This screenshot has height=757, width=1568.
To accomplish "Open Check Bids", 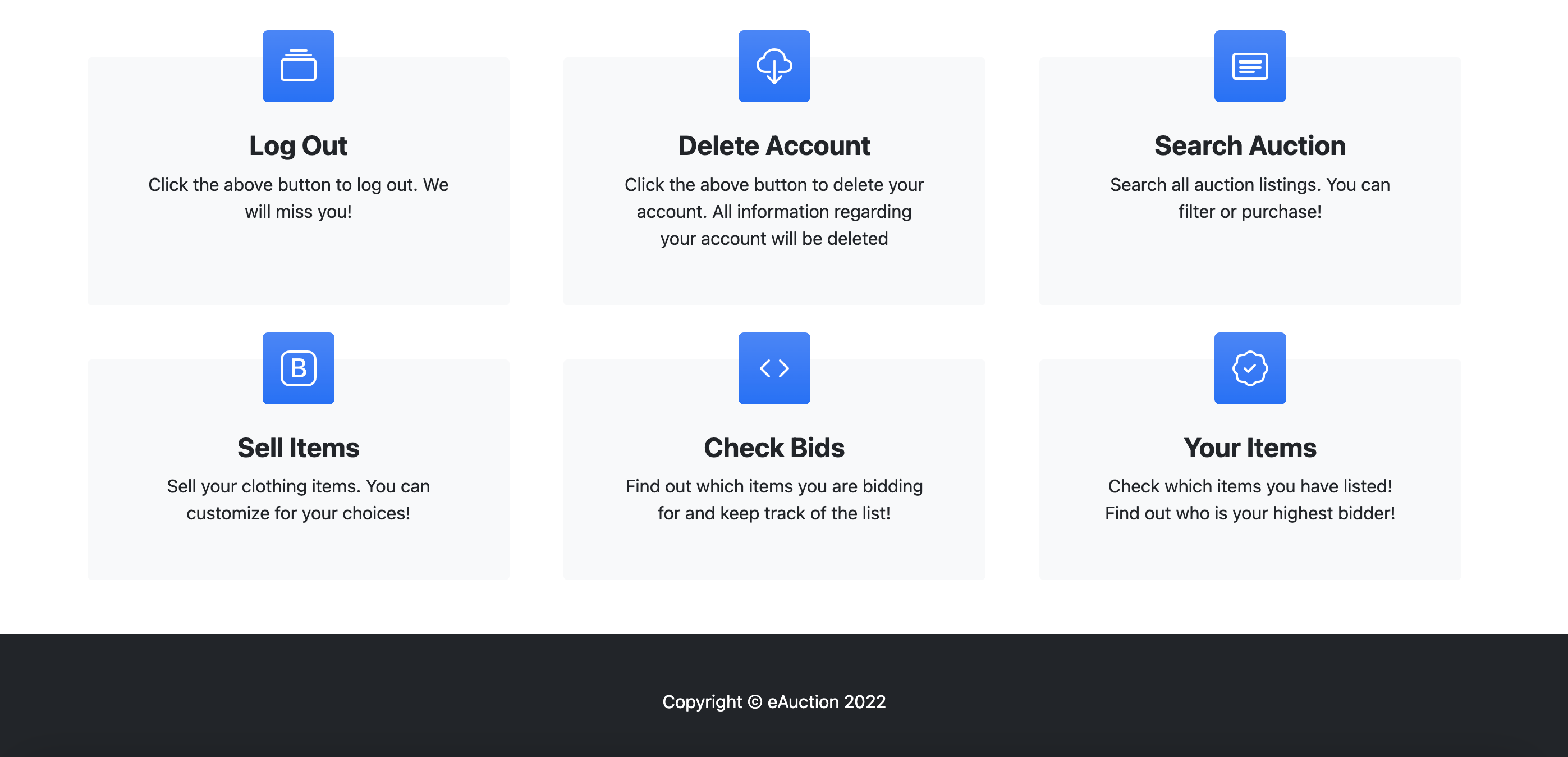I will pyautogui.click(x=774, y=448).
